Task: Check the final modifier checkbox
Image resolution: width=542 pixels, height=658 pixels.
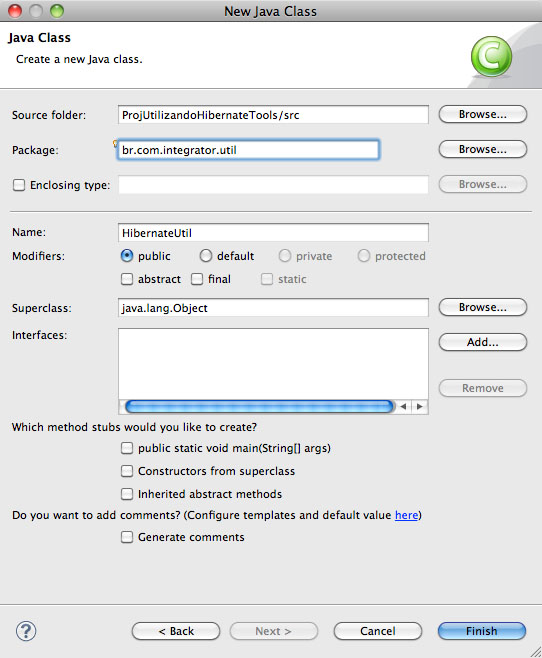Action: [x=197, y=279]
